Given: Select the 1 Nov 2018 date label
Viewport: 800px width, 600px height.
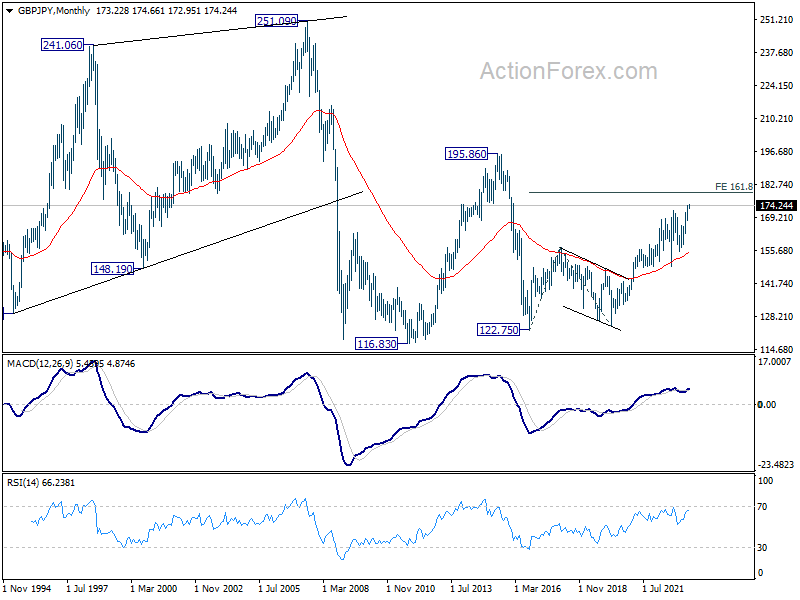Looking at the screenshot, I should [x=603, y=589].
